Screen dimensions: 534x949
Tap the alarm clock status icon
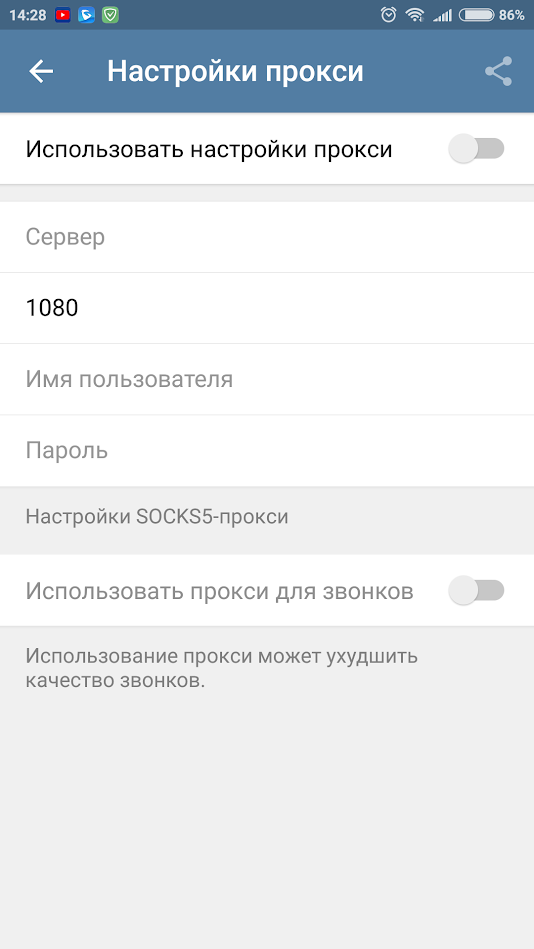pos(388,15)
